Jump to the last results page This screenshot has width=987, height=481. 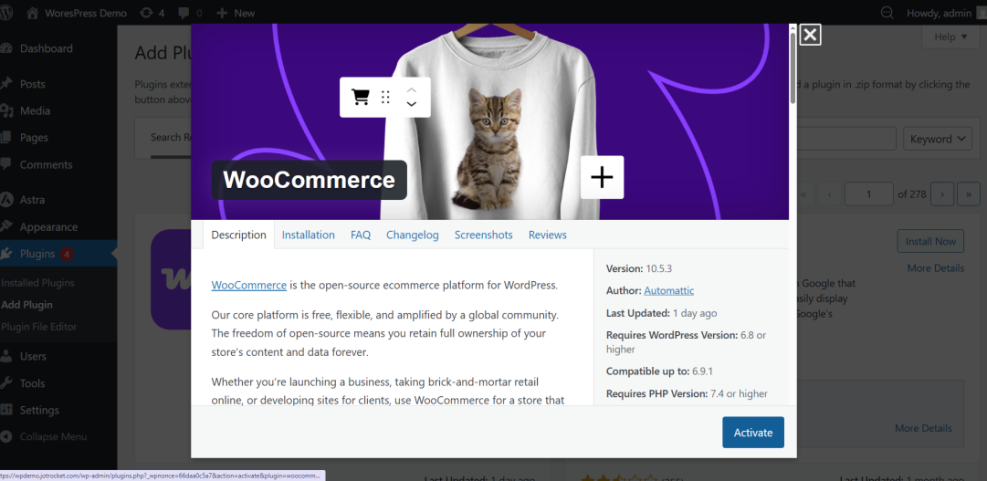[x=968, y=194]
